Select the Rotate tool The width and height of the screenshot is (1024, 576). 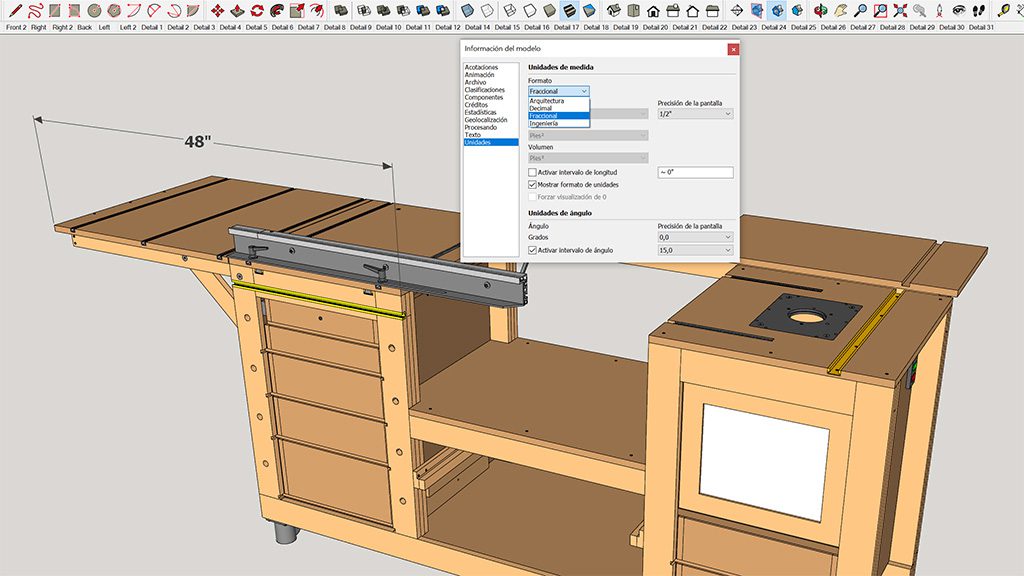coord(257,10)
